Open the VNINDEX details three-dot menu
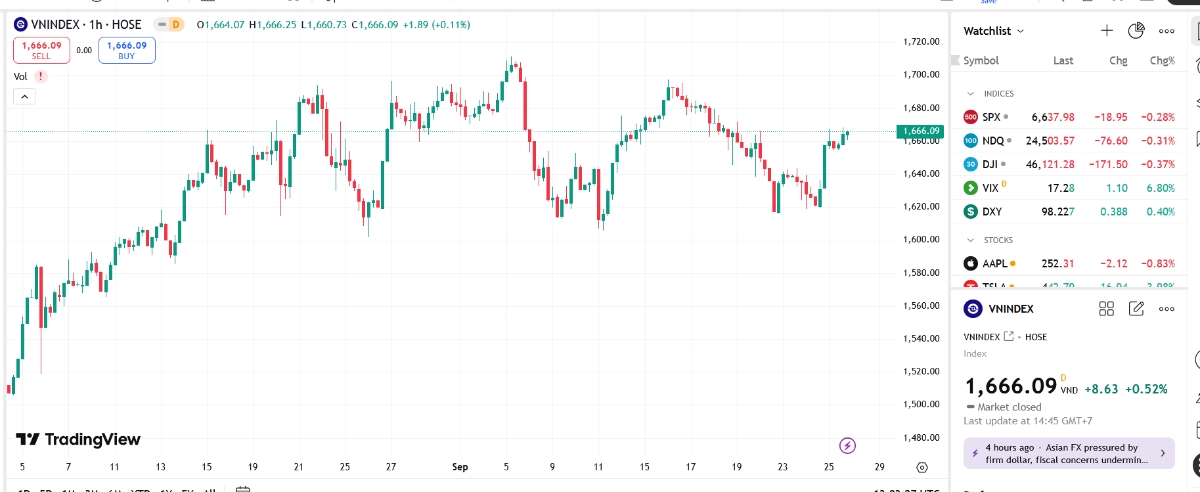This screenshot has height=492, width=1200. (1166, 309)
